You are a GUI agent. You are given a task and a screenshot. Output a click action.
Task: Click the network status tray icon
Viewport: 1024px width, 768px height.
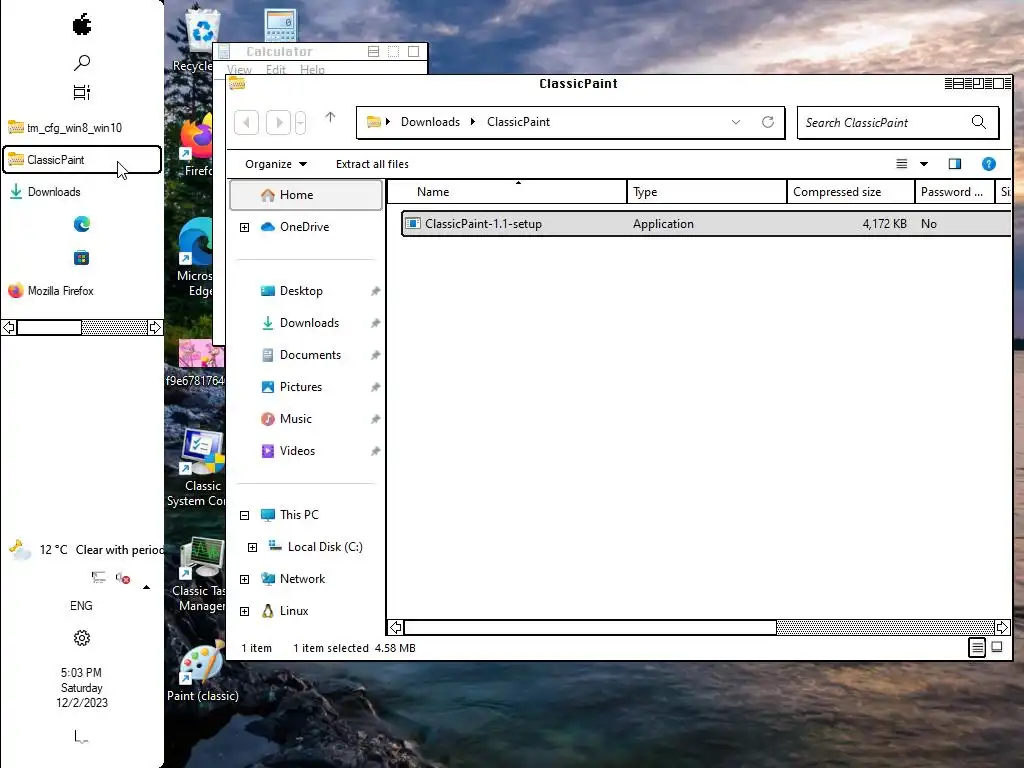coord(99,577)
